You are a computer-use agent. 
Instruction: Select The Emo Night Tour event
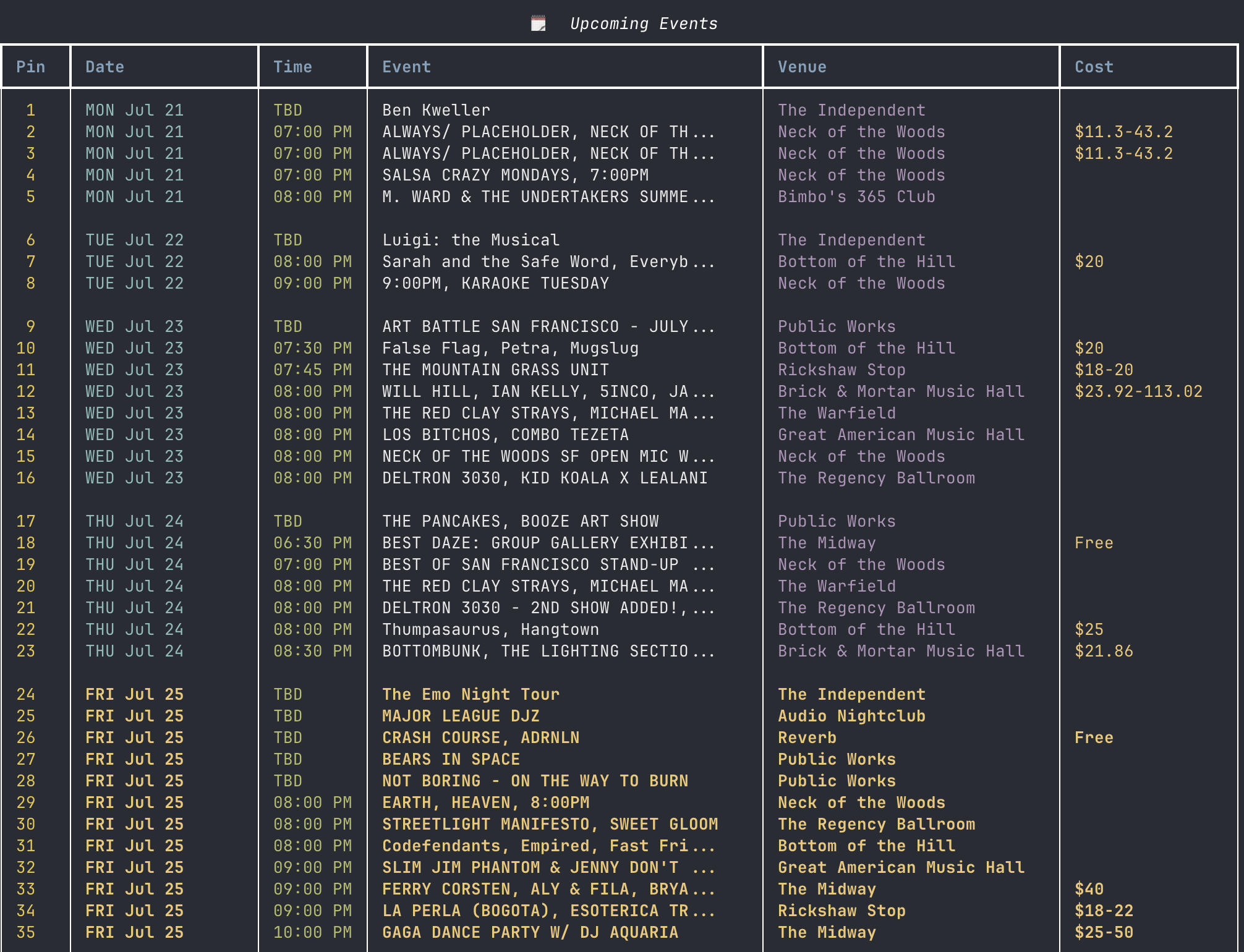[471, 694]
